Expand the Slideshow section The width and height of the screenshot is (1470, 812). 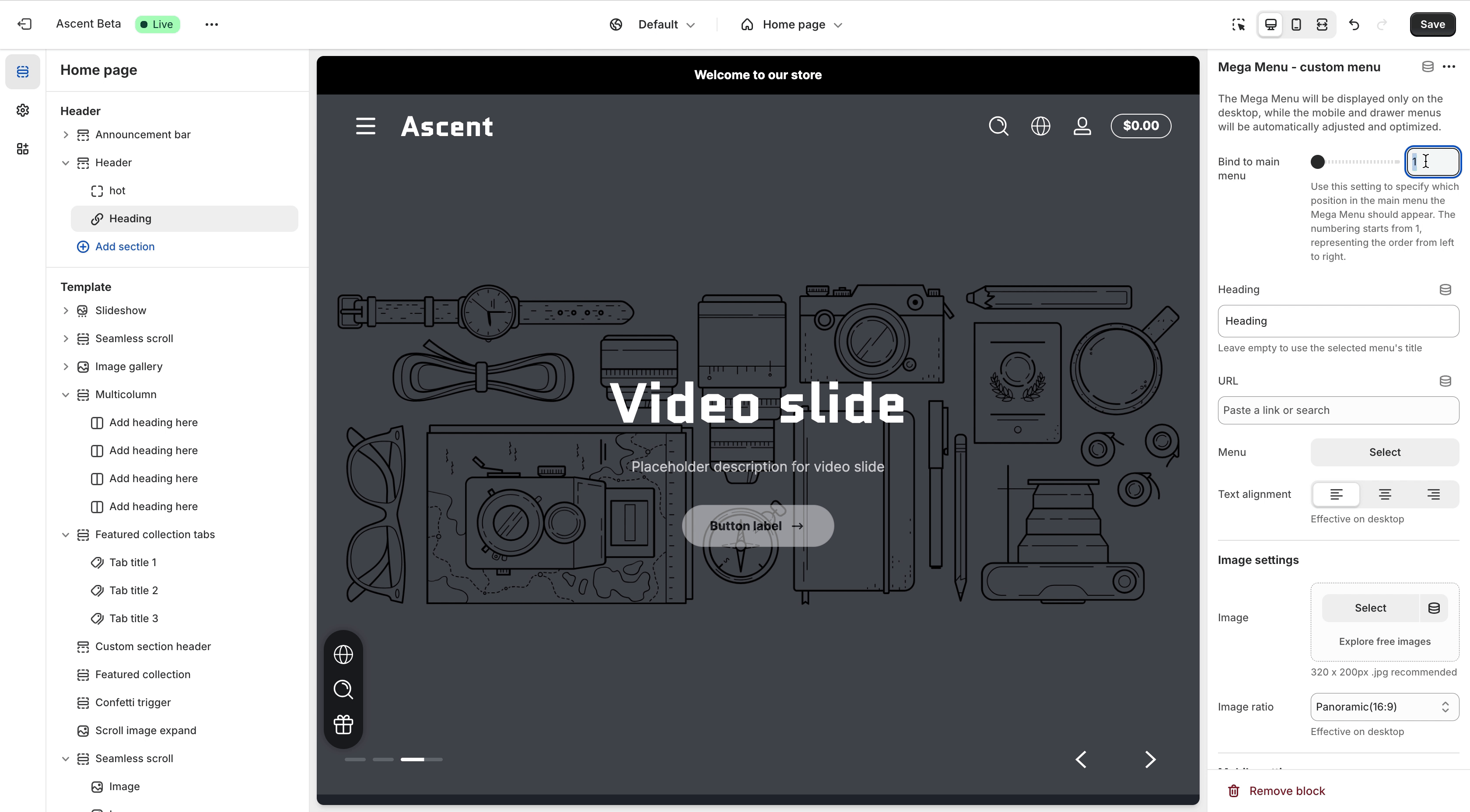66,311
